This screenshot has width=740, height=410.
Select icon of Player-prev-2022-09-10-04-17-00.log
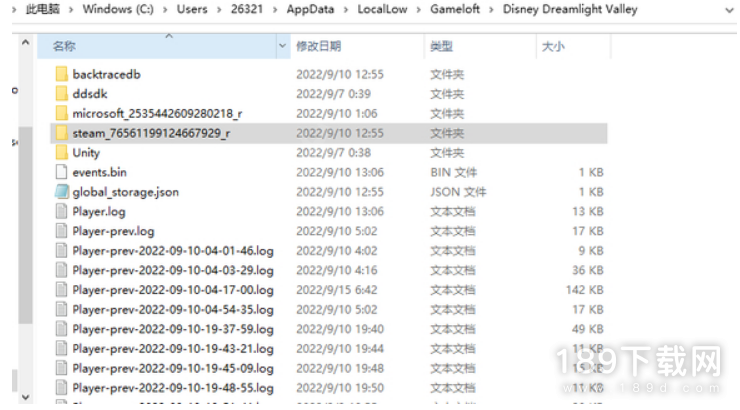(x=61, y=289)
